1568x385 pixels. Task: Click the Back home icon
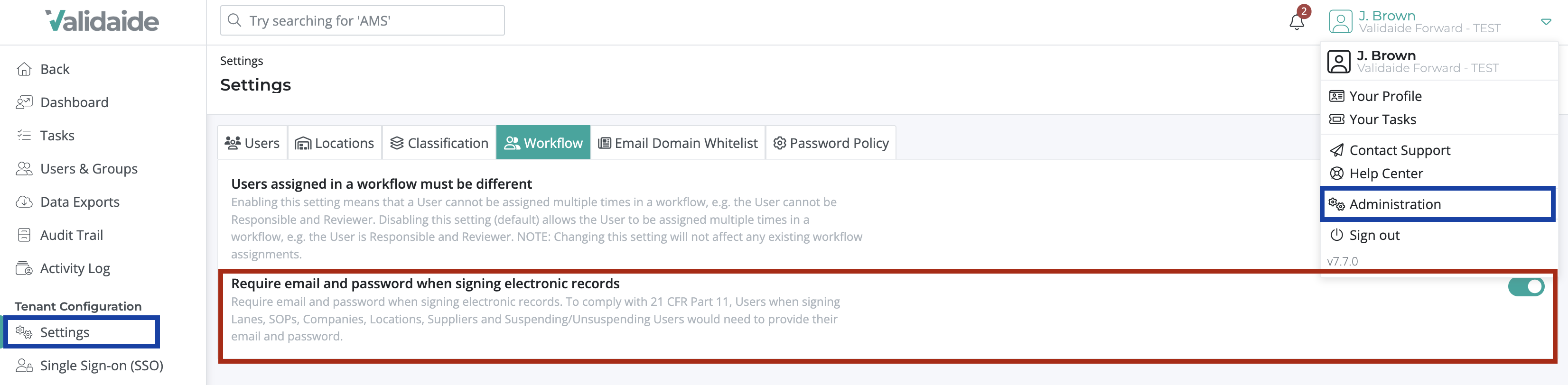(24, 69)
